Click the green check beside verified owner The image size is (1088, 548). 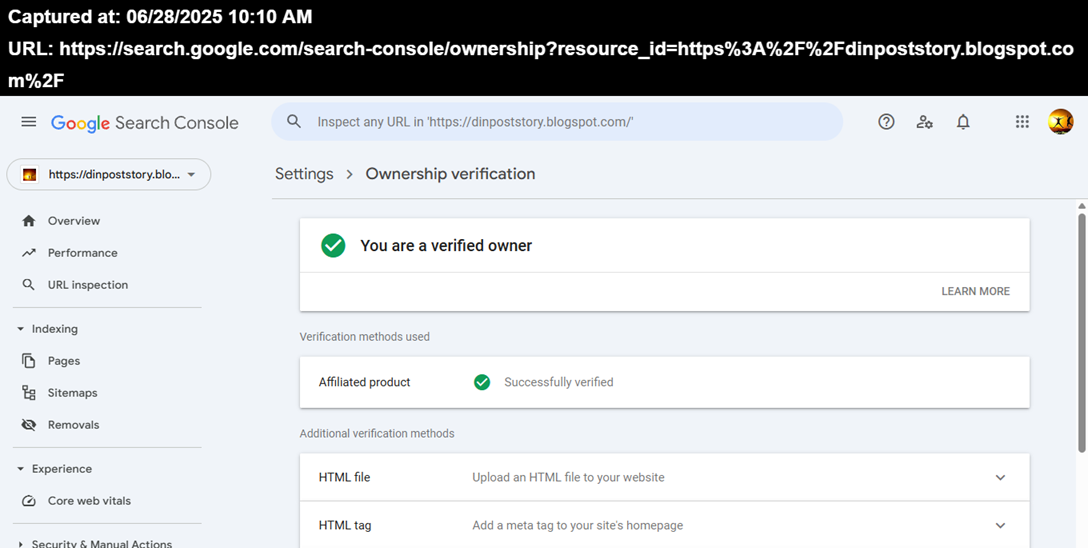pos(333,246)
